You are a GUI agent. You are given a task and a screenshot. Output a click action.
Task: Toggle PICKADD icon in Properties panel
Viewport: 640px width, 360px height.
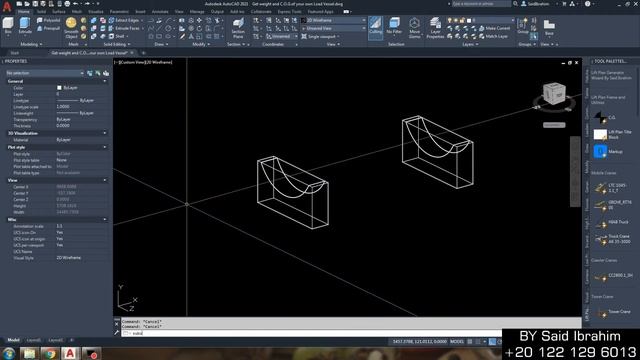pos(90,73)
